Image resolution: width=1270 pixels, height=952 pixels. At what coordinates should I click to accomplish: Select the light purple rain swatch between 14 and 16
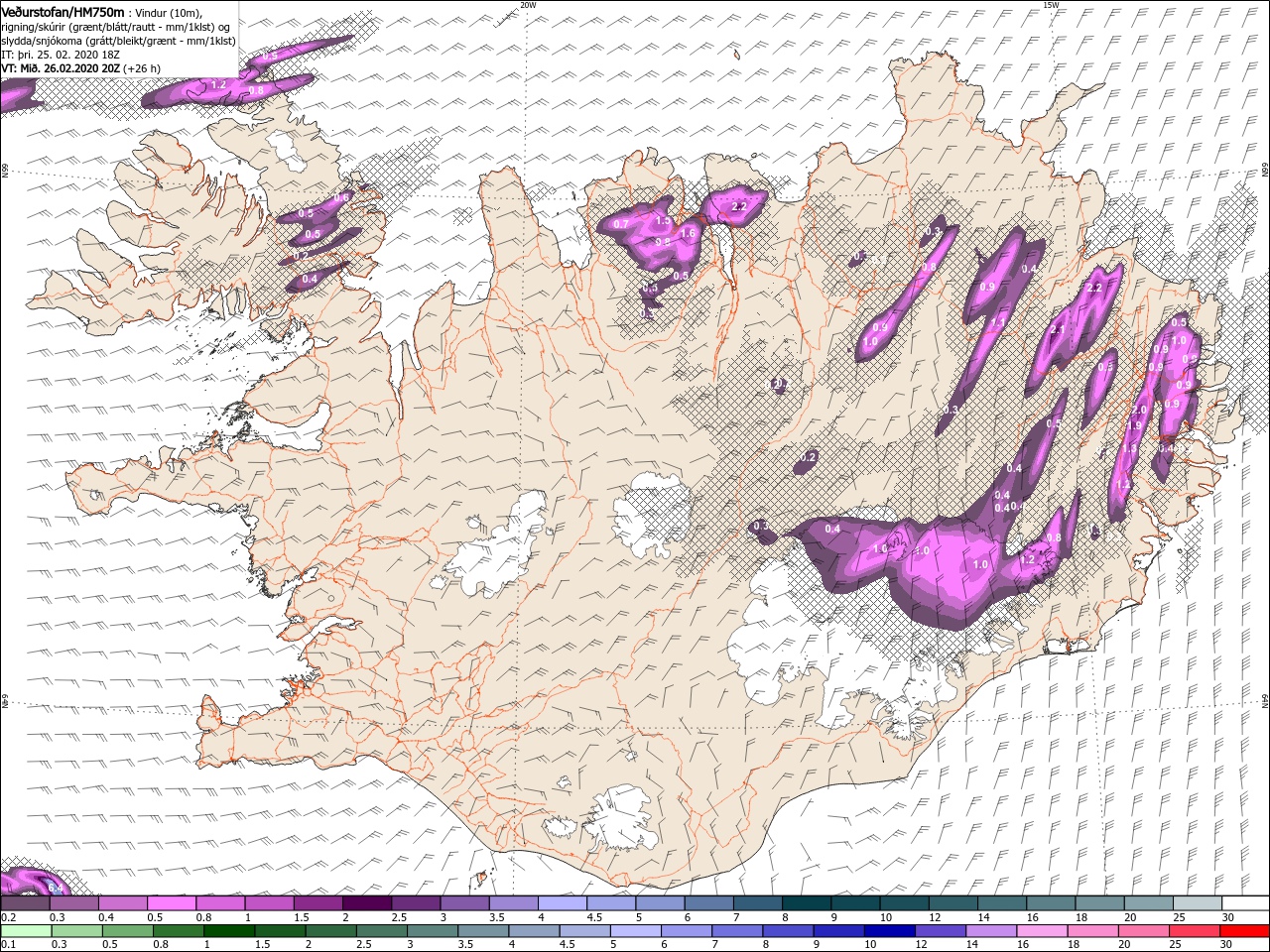coord(990,931)
